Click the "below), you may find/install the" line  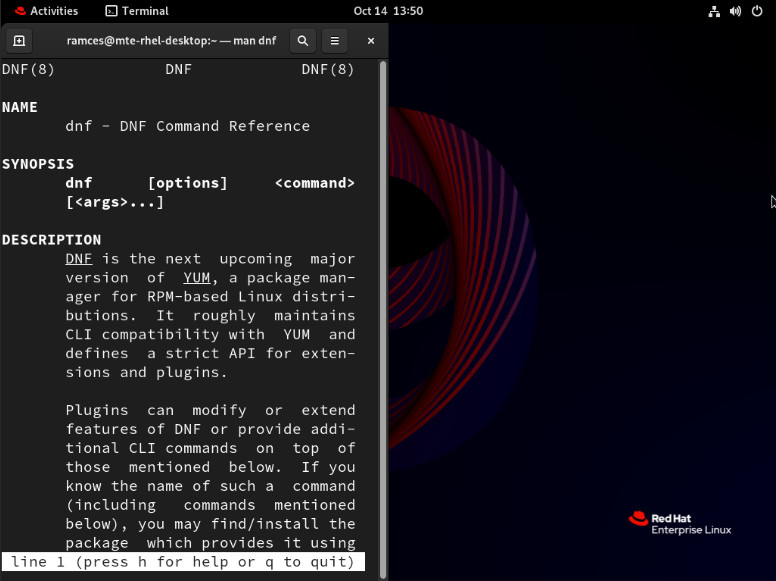[210, 524]
